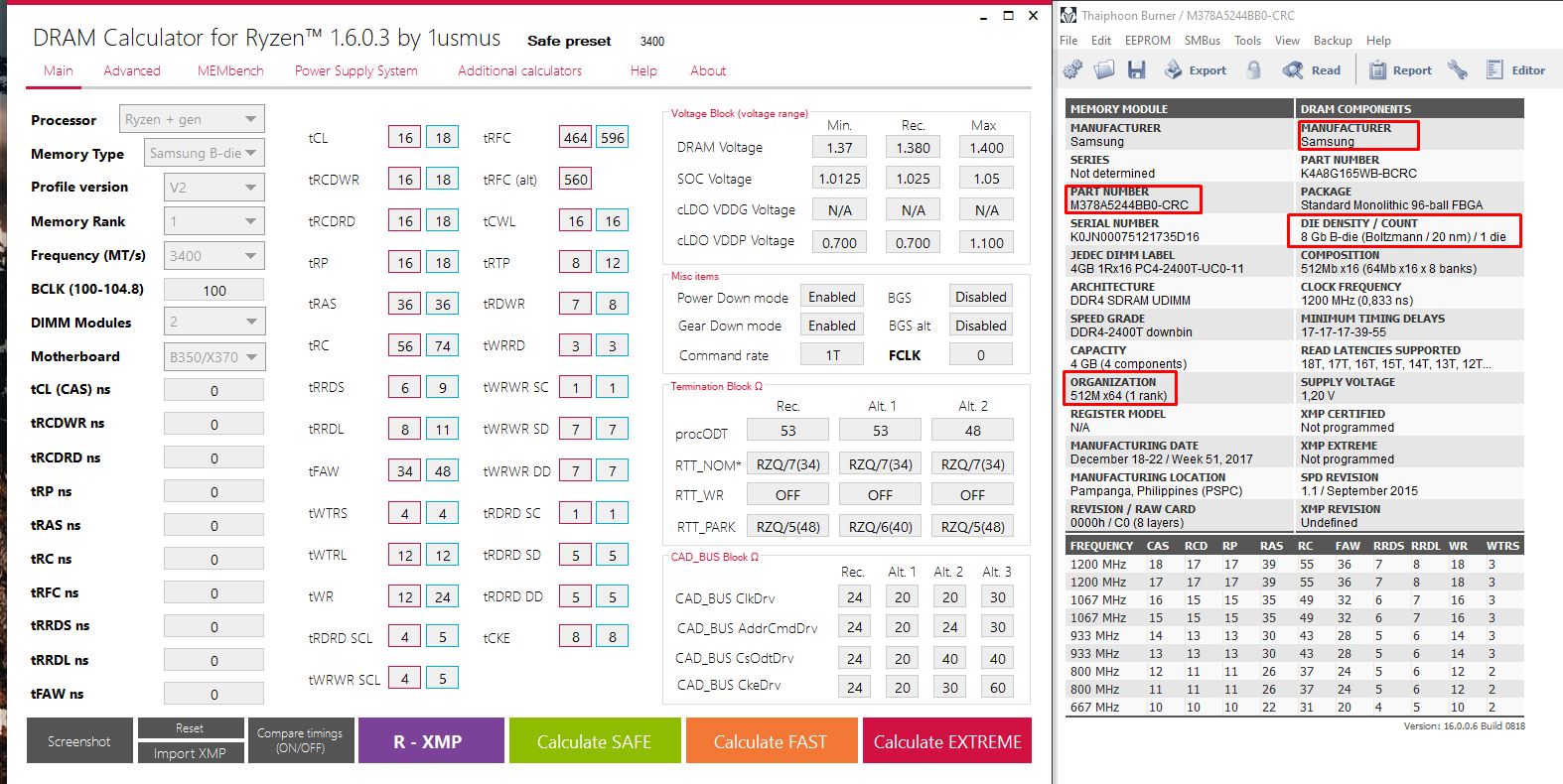The height and width of the screenshot is (784, 1563).
Task: Open the Additional calculators tab
Action: [520, 70]
